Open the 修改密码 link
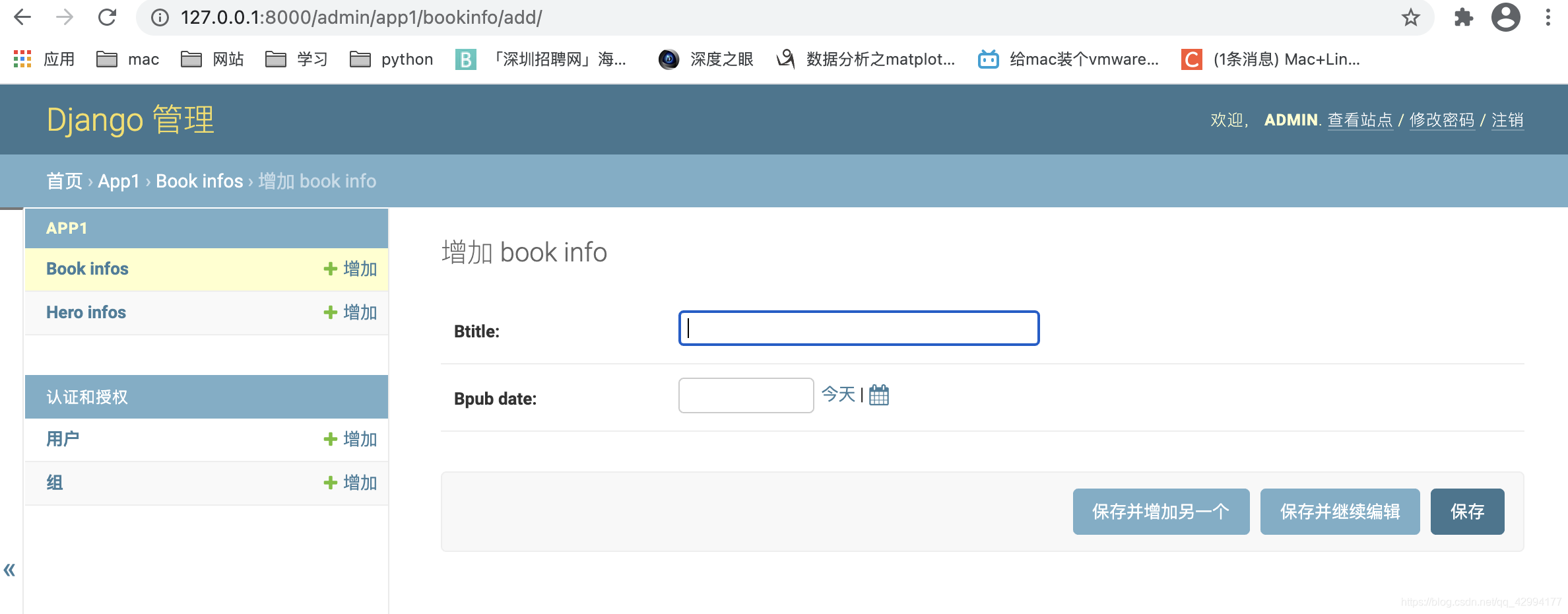 tap(1442, 120)
